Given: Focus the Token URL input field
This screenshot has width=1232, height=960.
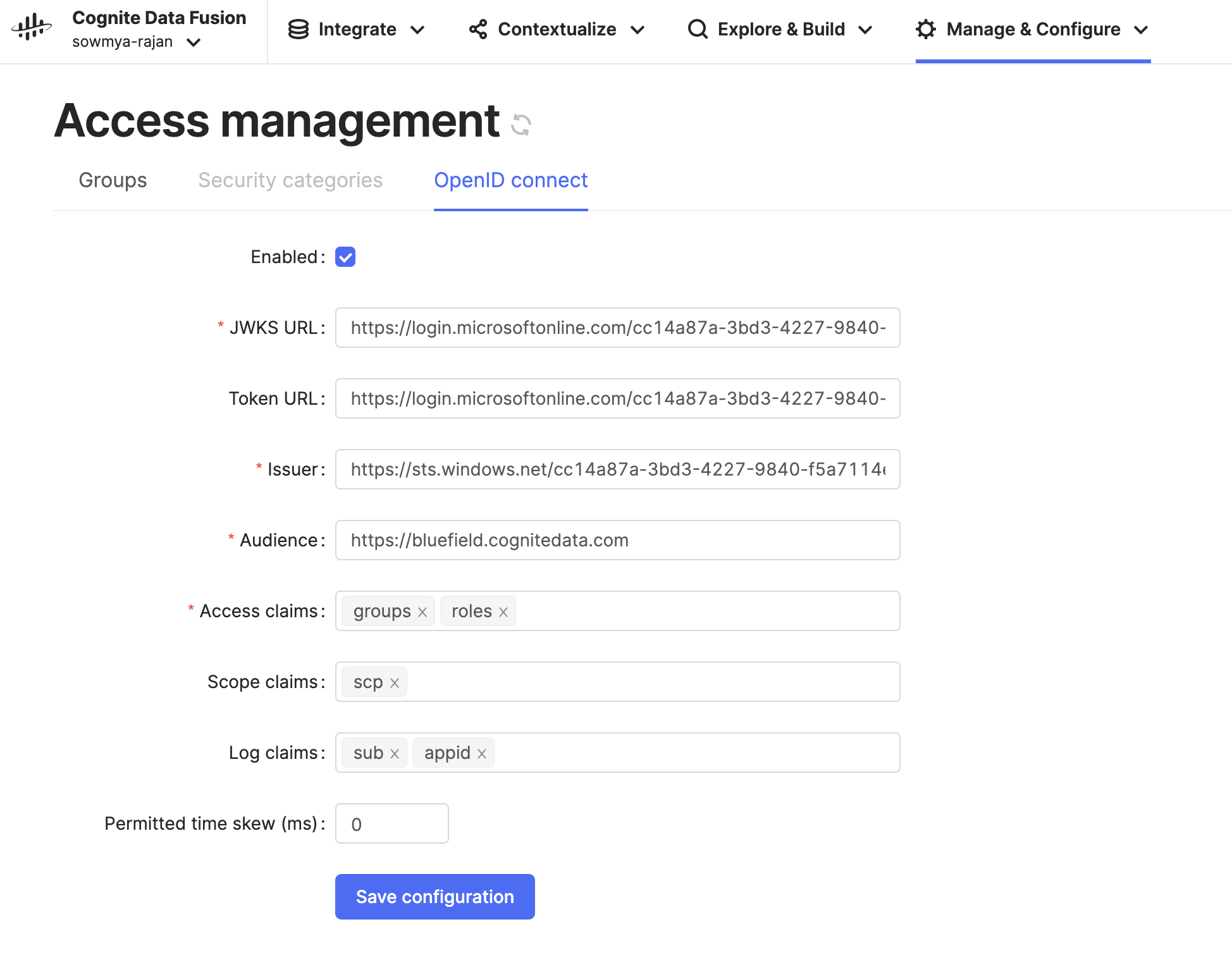Looking at the screenshot, I should point(618,398).
